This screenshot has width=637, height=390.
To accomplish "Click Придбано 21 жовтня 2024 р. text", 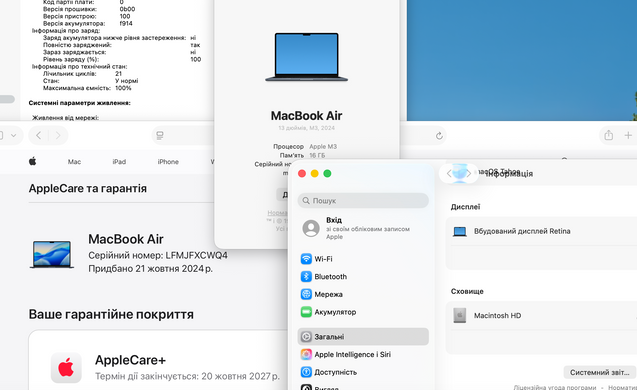I will click(150, 269).
